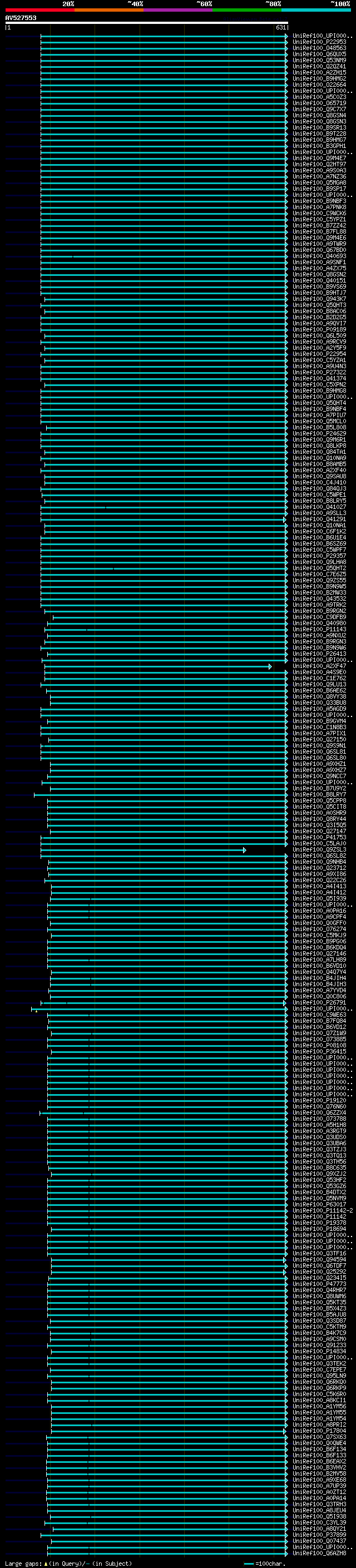Select hit label UniRef100_B9GVM4

(x=319, y=721)
